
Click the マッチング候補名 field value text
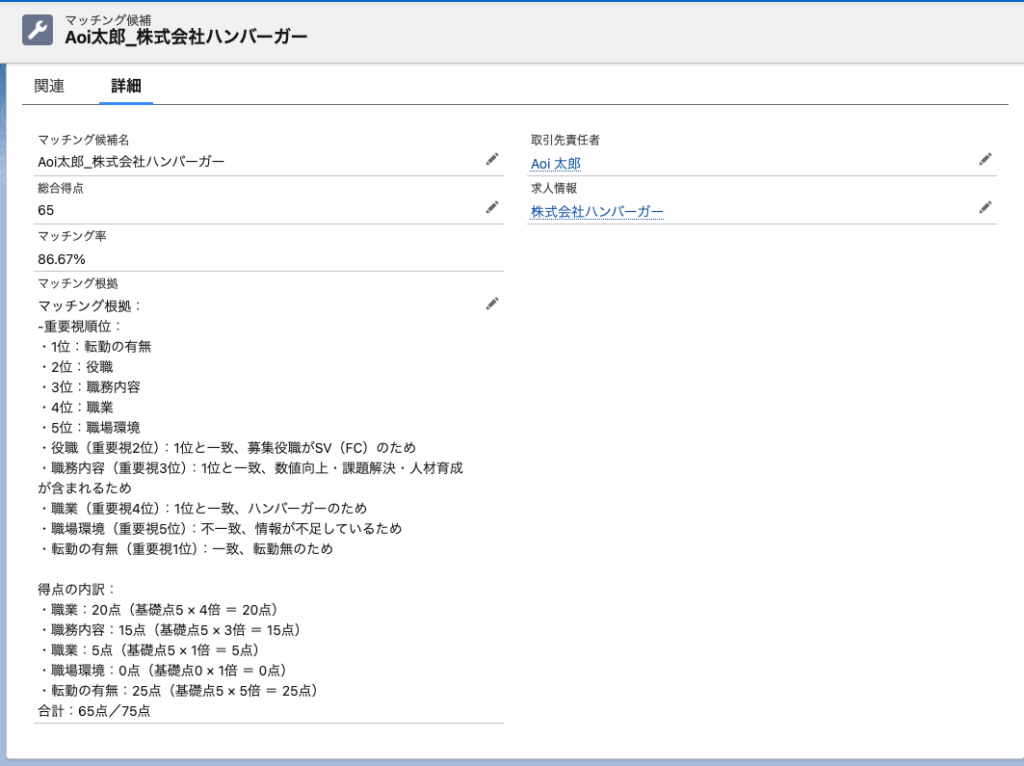coord(131,161)
